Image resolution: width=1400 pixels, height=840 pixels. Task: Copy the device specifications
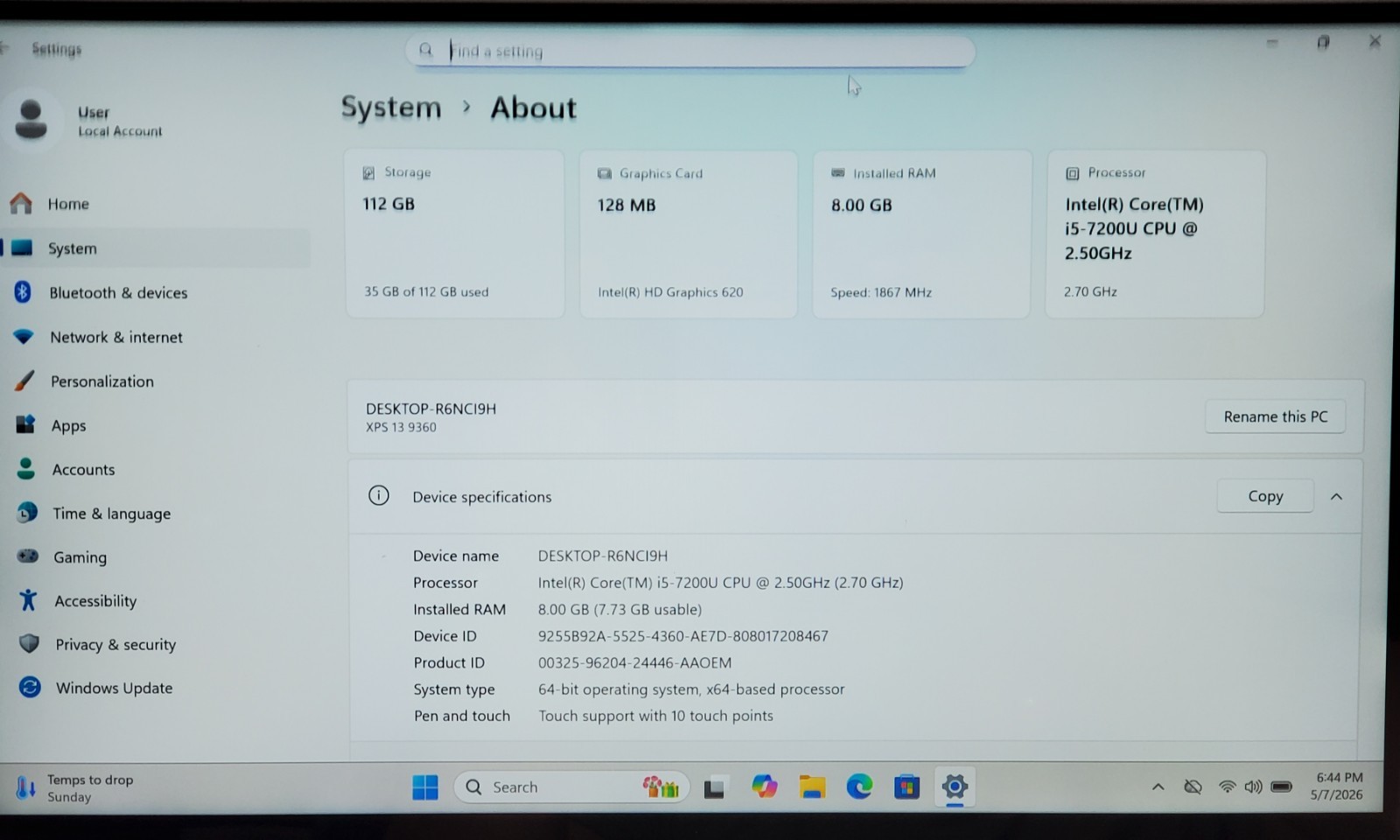1265,496
